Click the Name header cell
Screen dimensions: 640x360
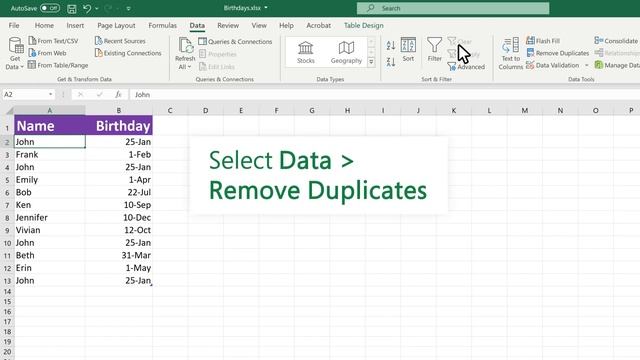(50, 125)
